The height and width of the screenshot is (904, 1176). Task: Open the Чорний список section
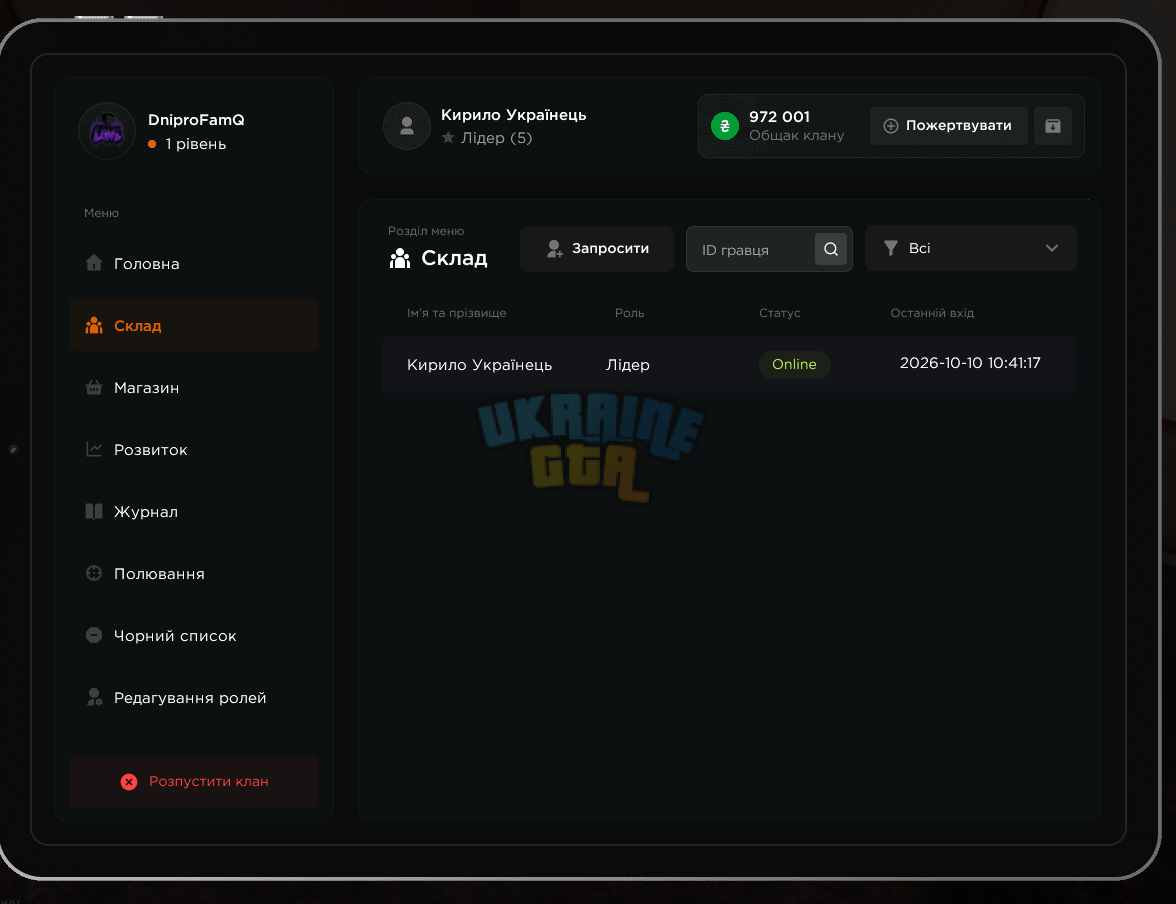194,635
